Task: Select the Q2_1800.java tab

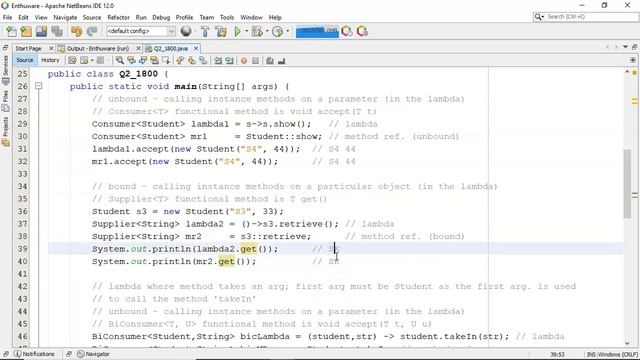Action: coord(171,49)
